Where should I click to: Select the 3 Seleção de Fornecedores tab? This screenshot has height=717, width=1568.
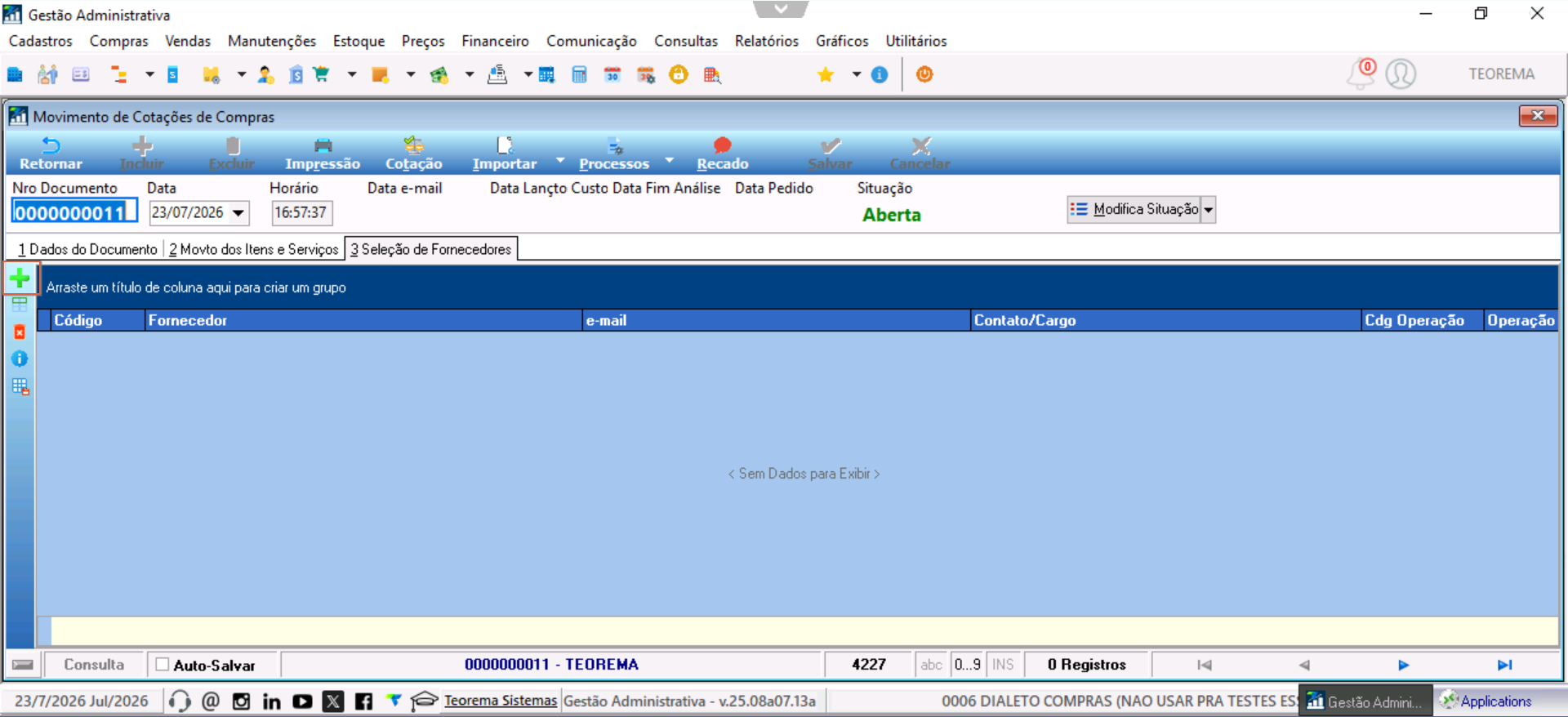pos(431,249)
